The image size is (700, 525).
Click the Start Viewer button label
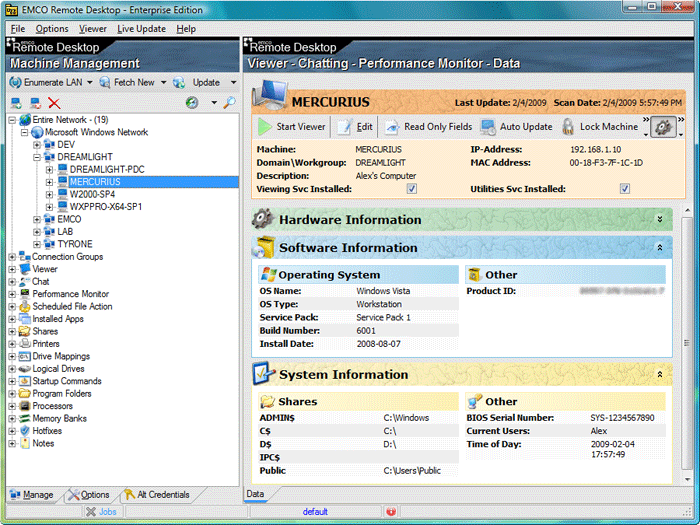tap(301, 127)
